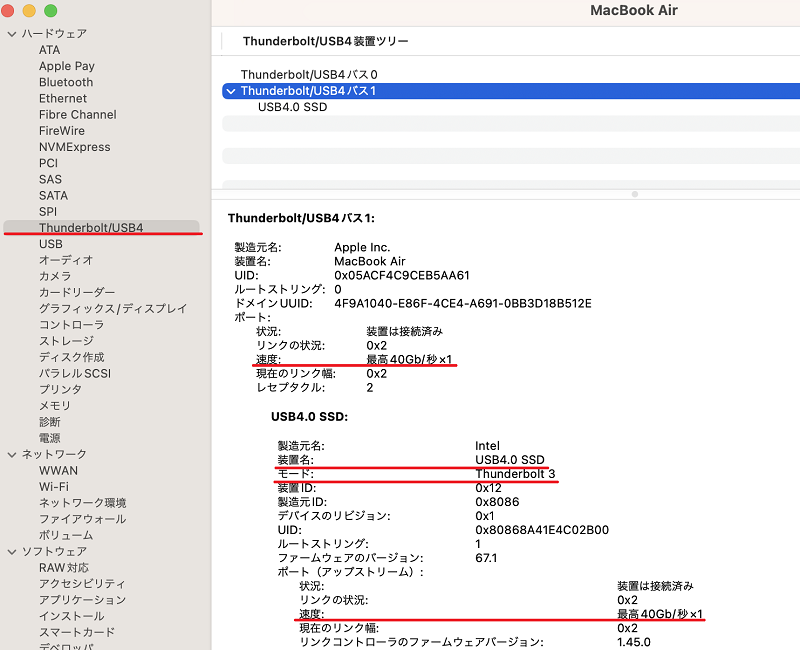Select アクセシビリティ in the sidebar
The height and width of the screenshot is (650, 800).
(x=82, y=584)
